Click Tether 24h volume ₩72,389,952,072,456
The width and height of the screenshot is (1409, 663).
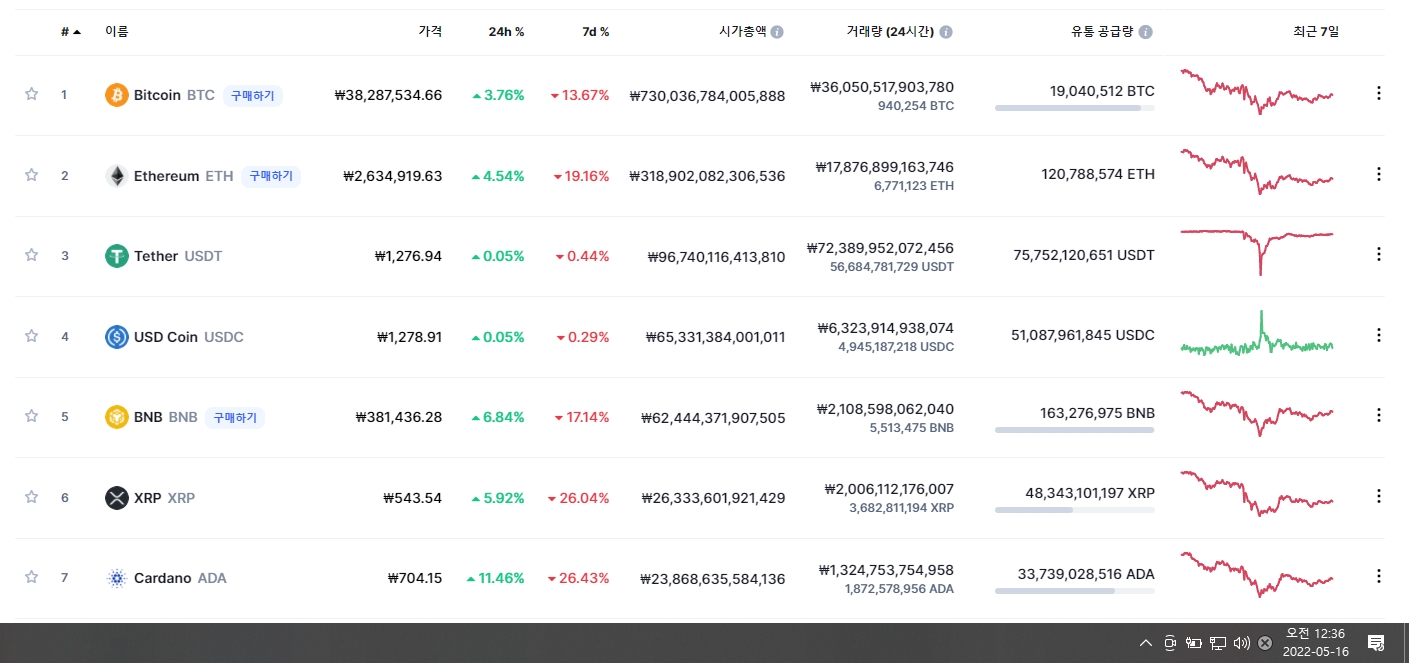click(x=880, y=248)
